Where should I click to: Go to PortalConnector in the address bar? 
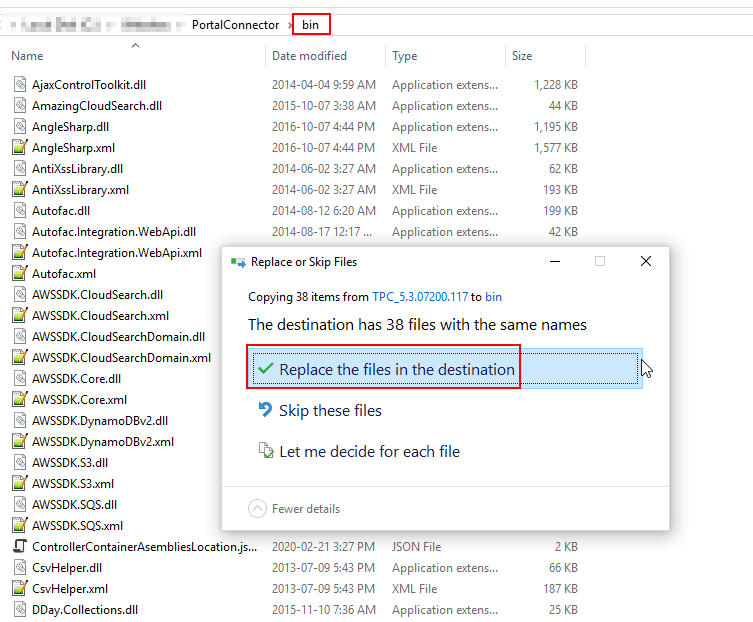coord(235,25)
